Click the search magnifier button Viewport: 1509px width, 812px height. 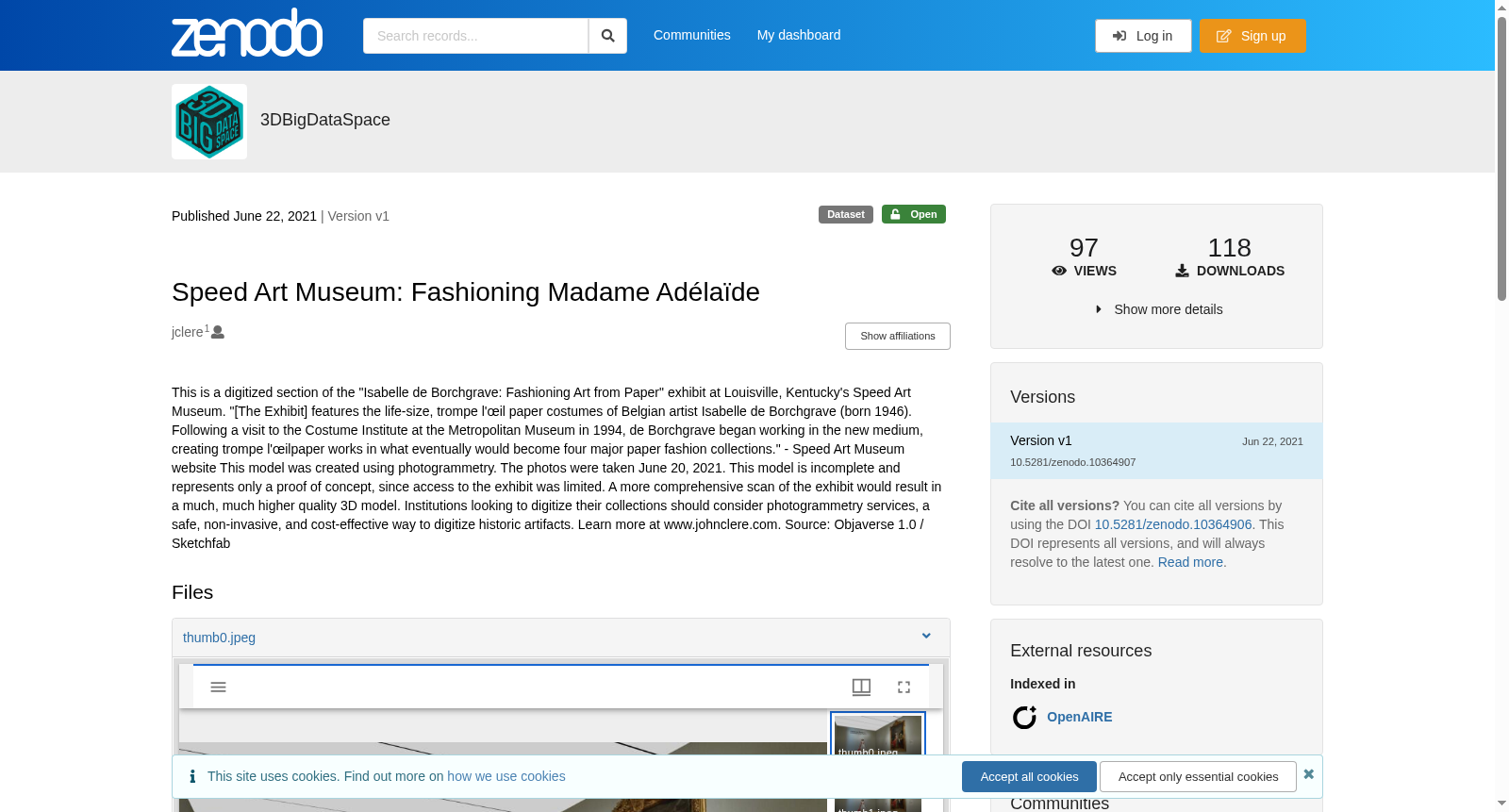click(x=608, y=36)
